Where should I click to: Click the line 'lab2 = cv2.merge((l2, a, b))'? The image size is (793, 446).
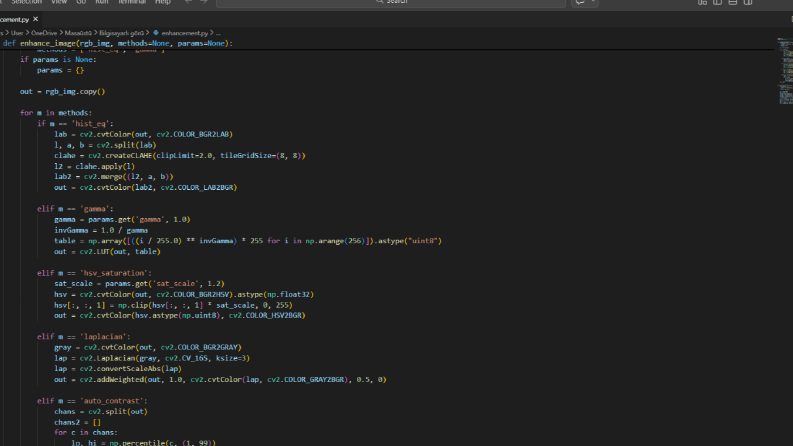pyautogui.click(x=114, y=176)
